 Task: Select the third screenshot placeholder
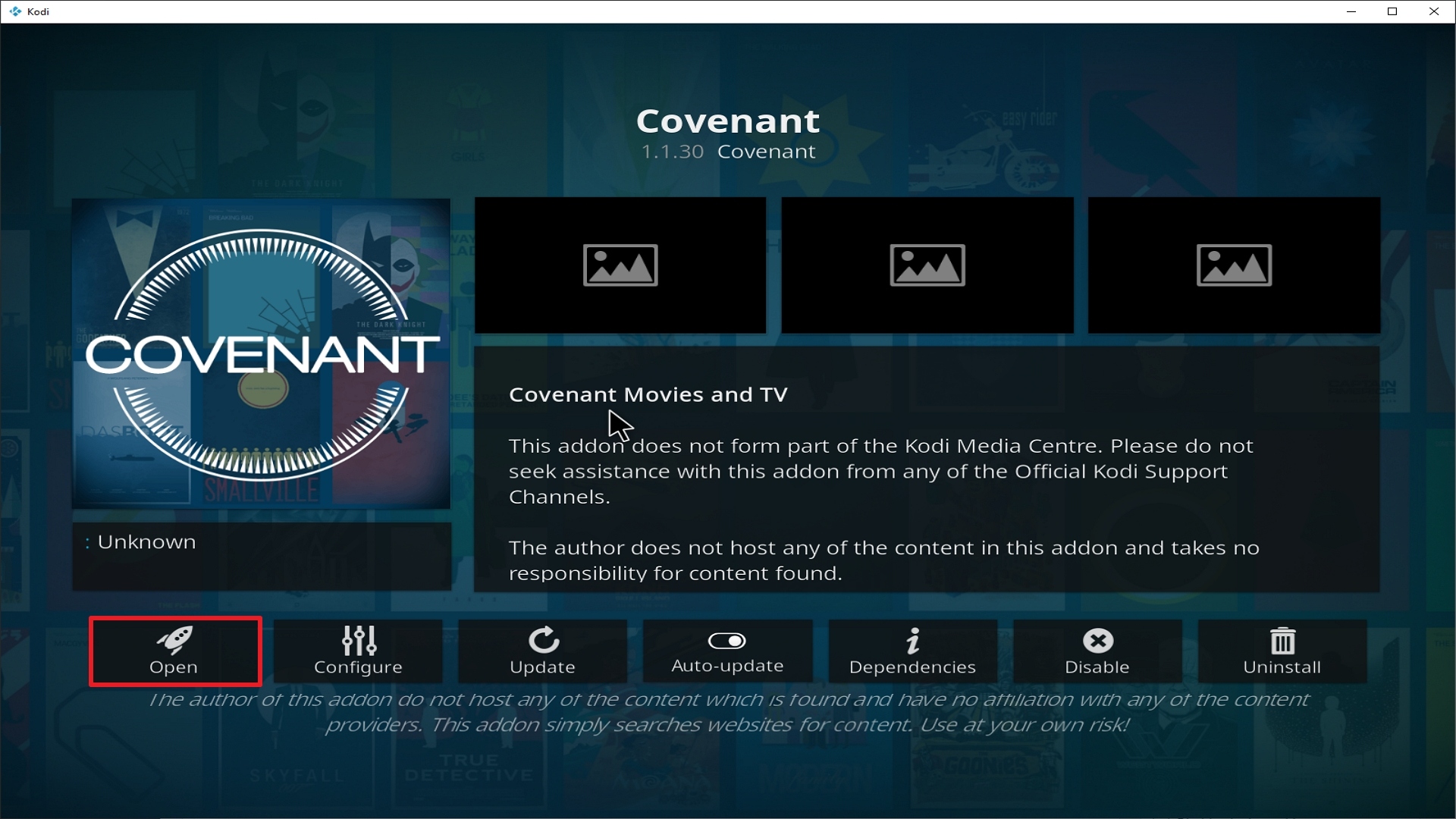(x=1234, y=265)
